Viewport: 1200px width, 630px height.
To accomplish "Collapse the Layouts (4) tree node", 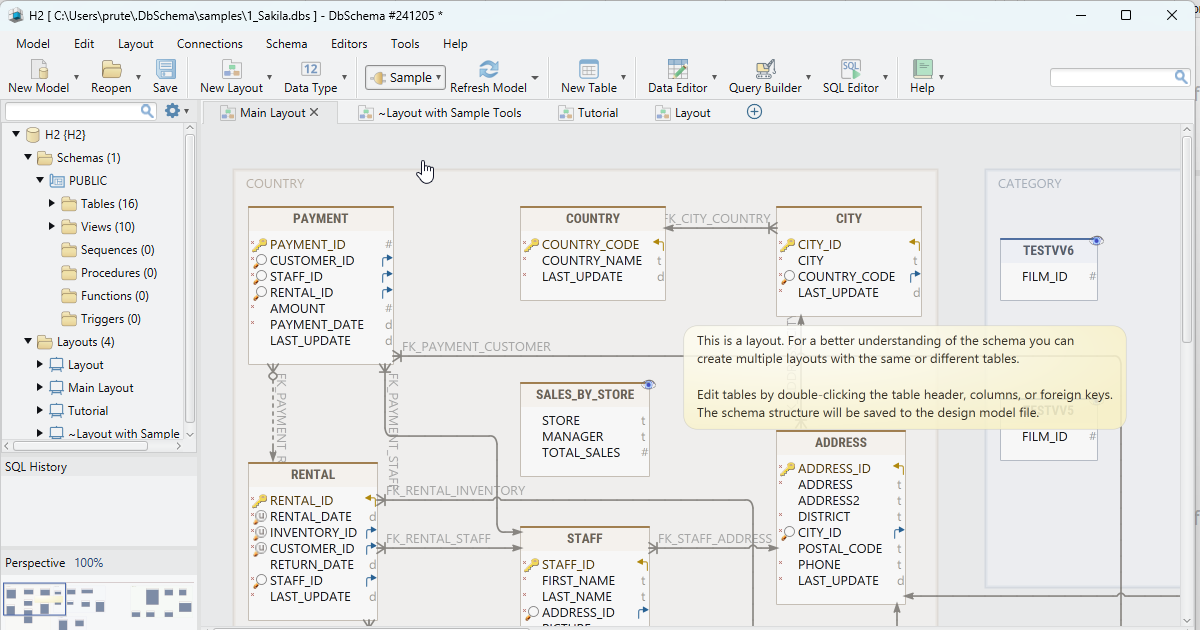I will [28, 341].
